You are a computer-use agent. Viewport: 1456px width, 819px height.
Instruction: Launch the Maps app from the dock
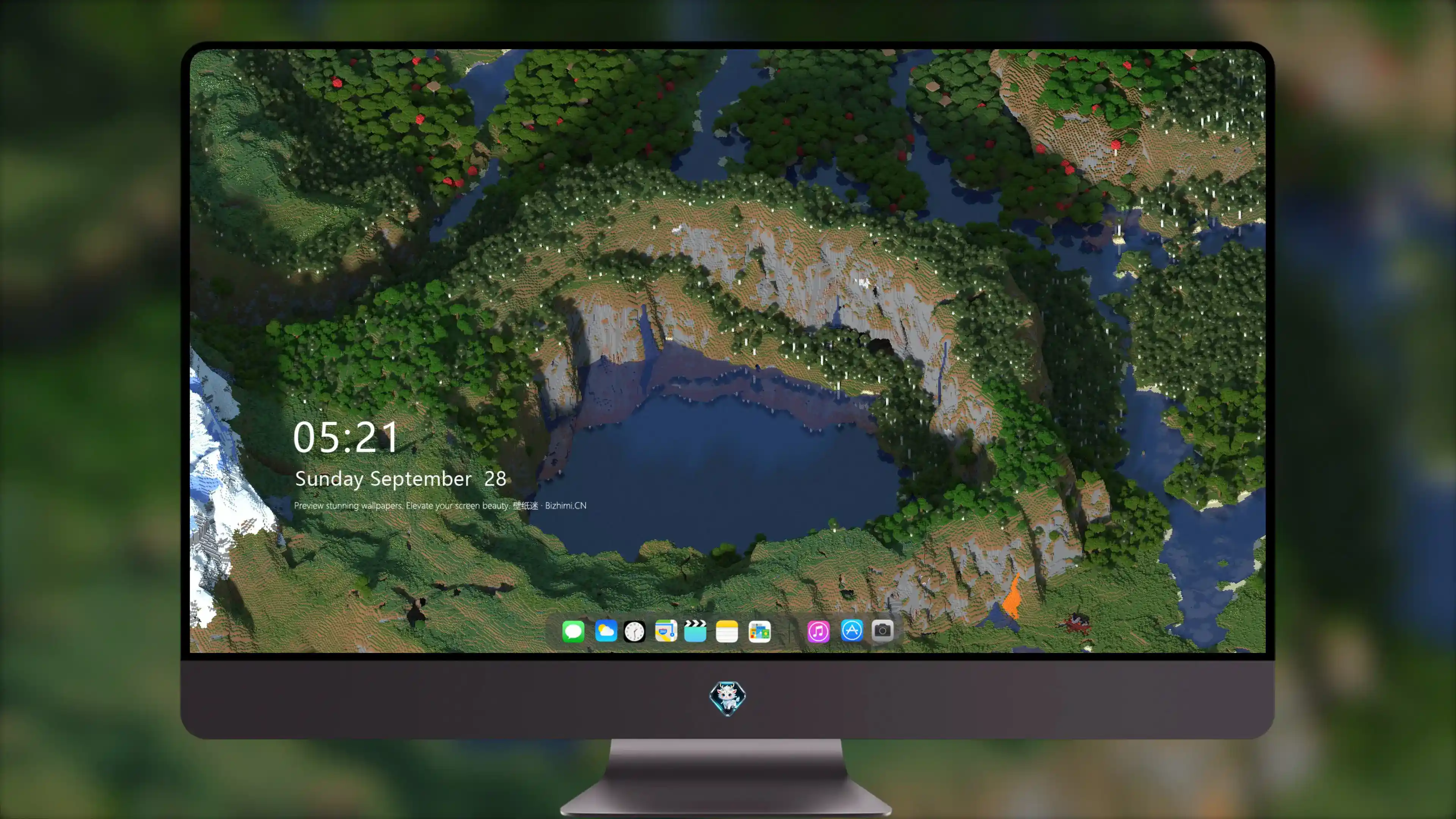[666, 631]
